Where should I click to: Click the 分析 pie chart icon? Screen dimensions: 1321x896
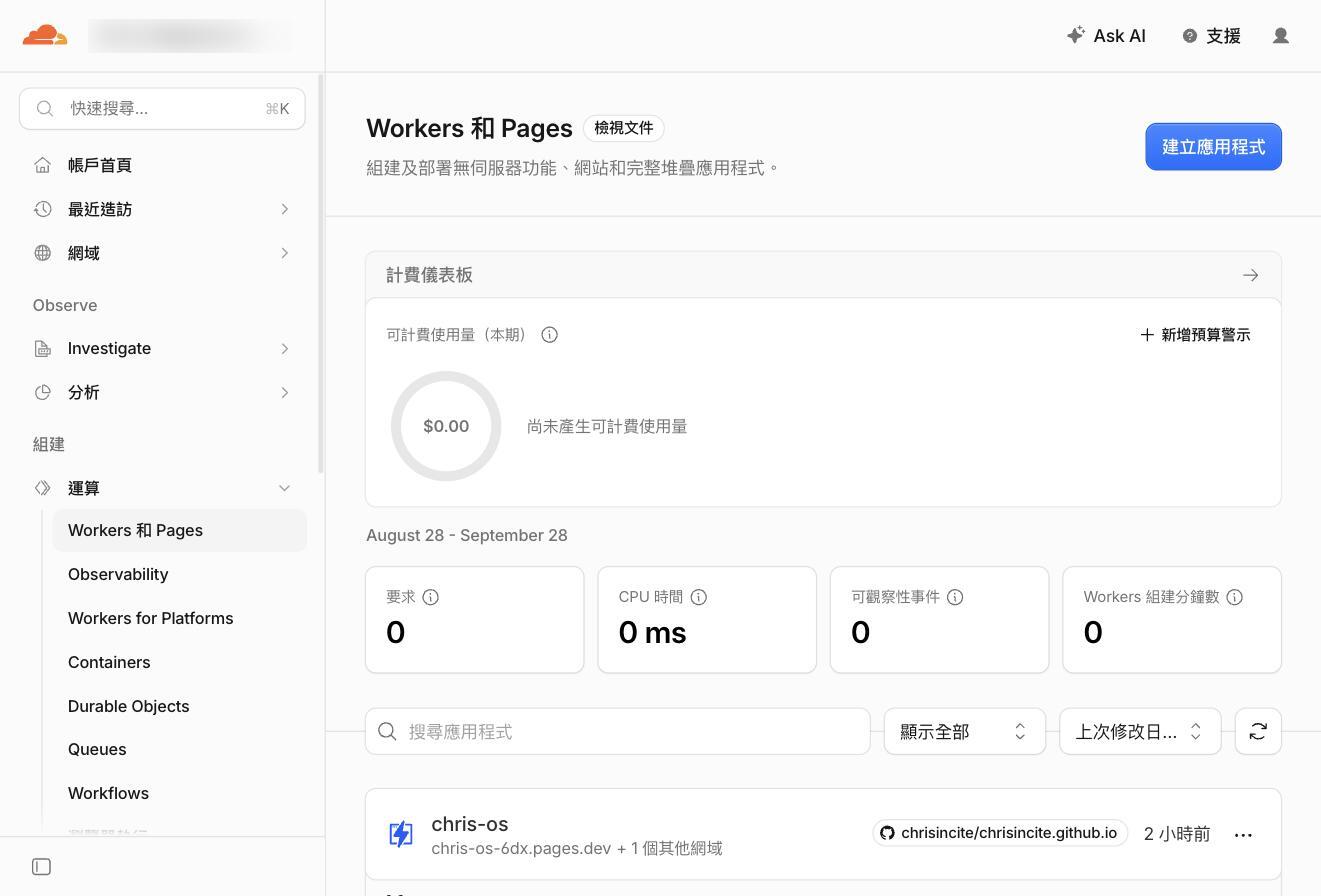(x=42, y=392)
